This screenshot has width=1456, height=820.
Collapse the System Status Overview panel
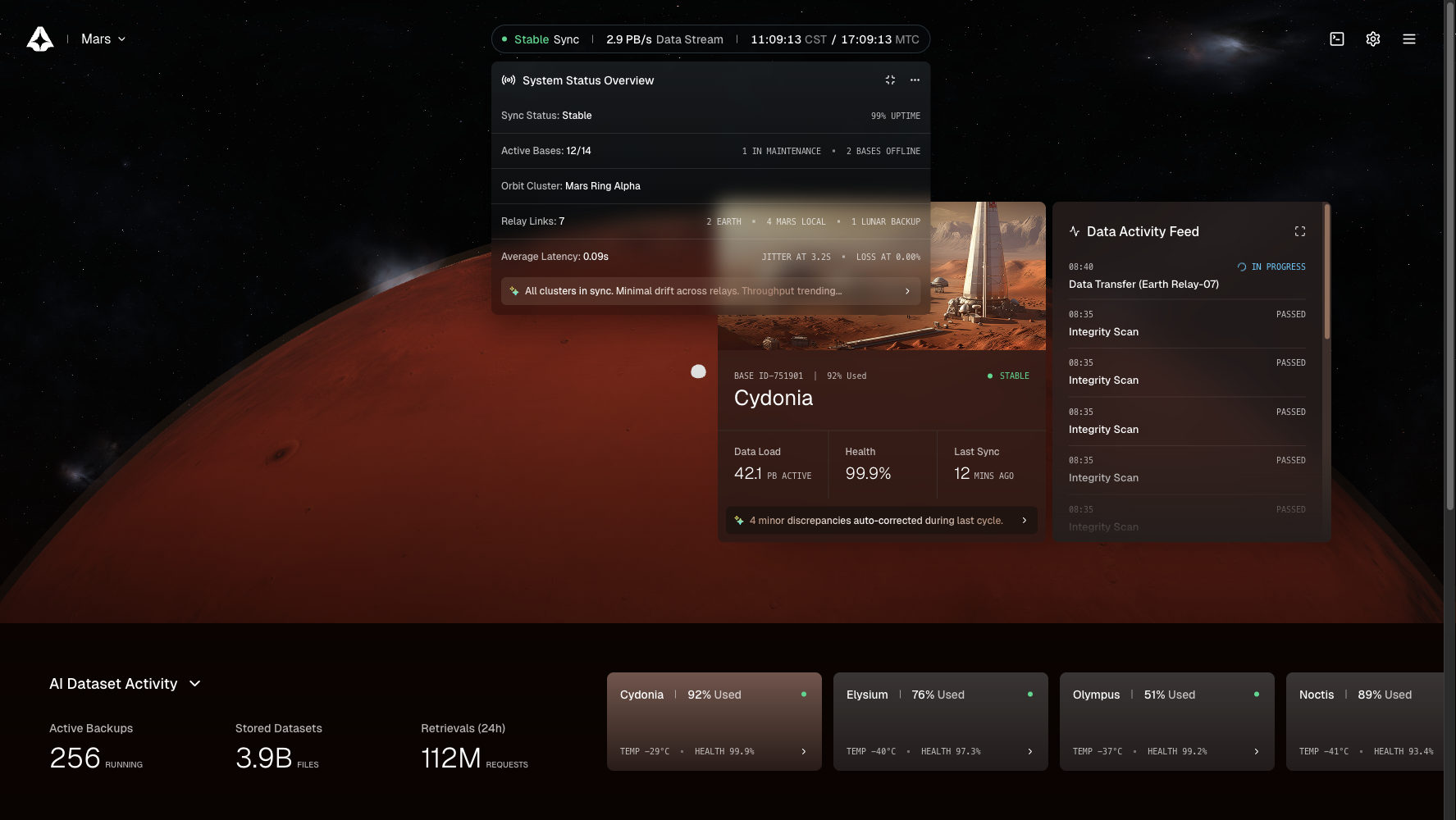pos(890,80)
